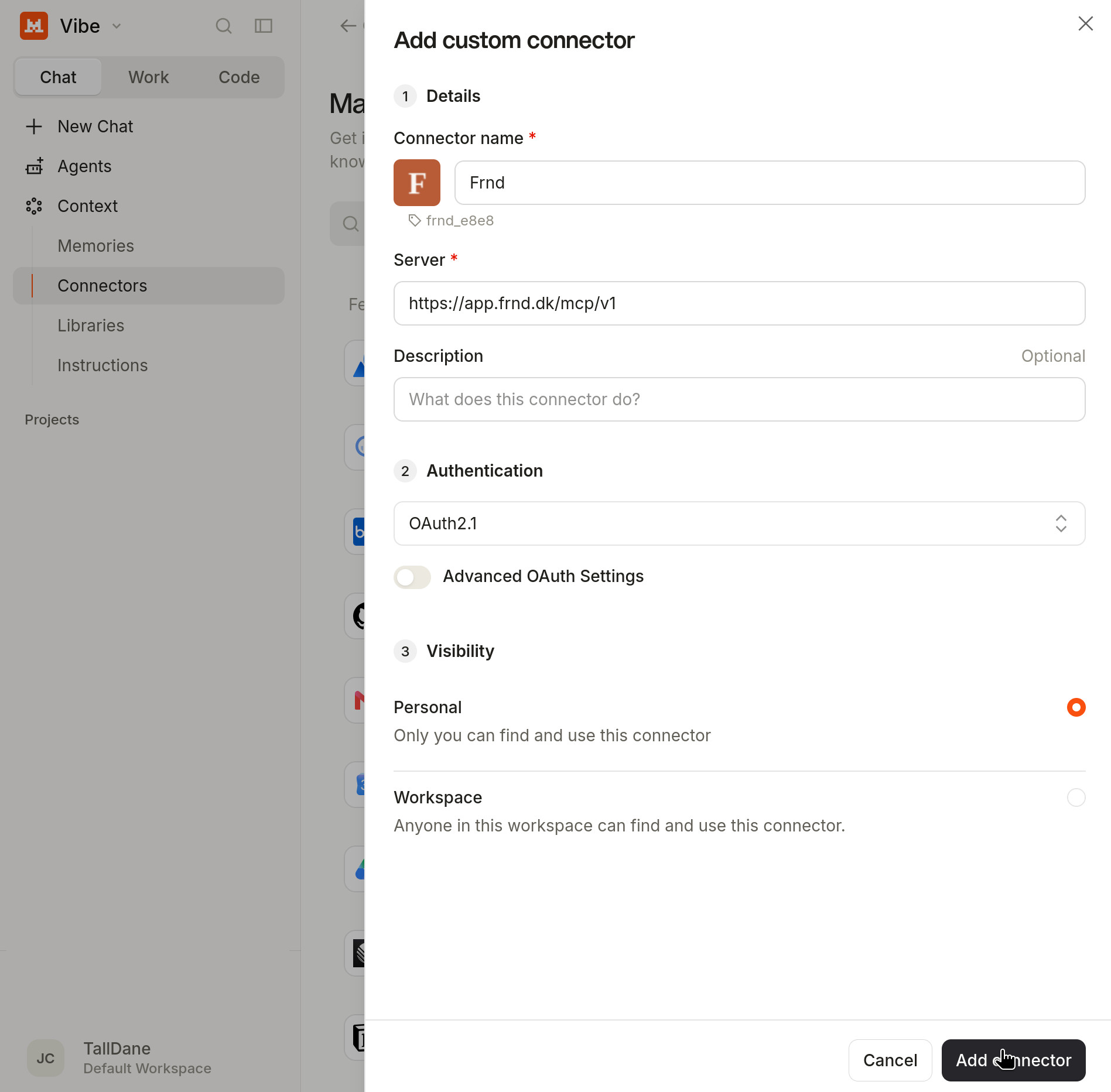Click the Context dots icon
Screen dimensions: 1111x1092
[34, 206]
